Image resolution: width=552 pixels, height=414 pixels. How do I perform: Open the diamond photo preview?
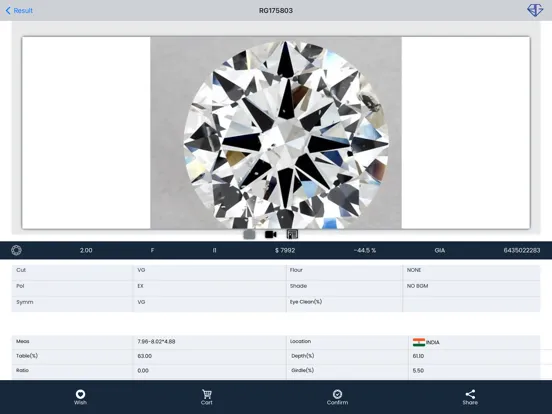[276, 133]
